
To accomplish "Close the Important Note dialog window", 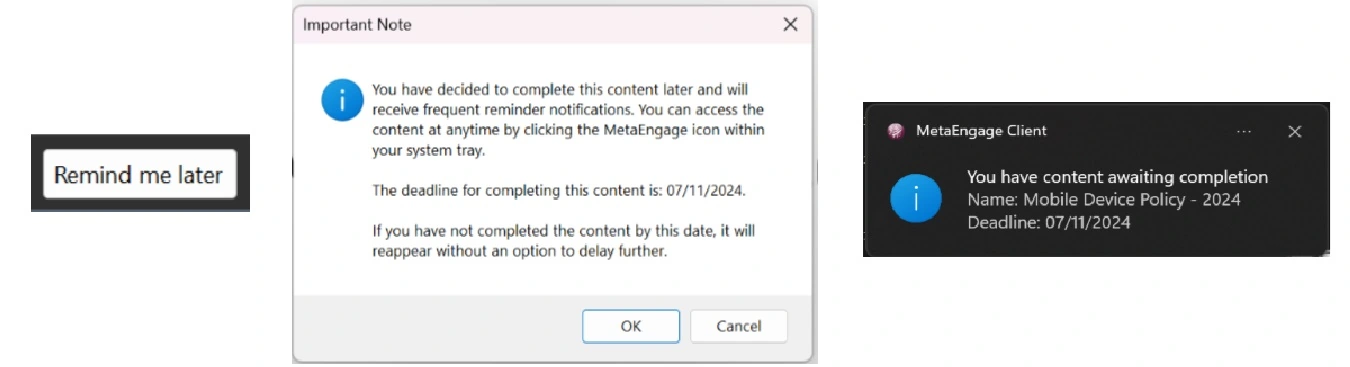I will click(790, 25).
